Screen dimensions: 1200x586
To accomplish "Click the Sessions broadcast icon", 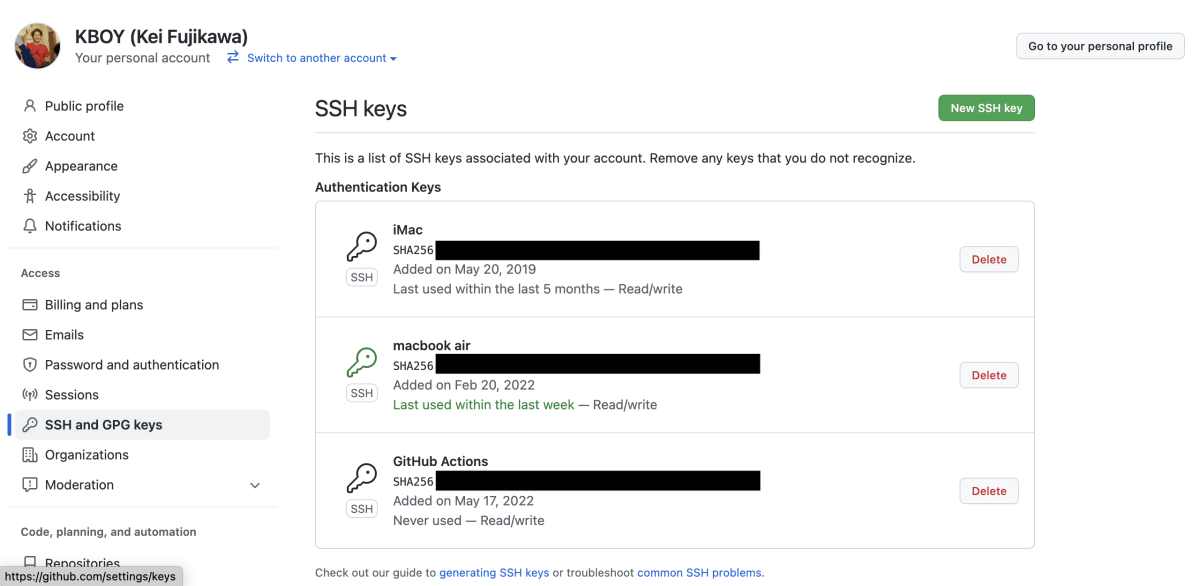I will (x=30, y=395).
